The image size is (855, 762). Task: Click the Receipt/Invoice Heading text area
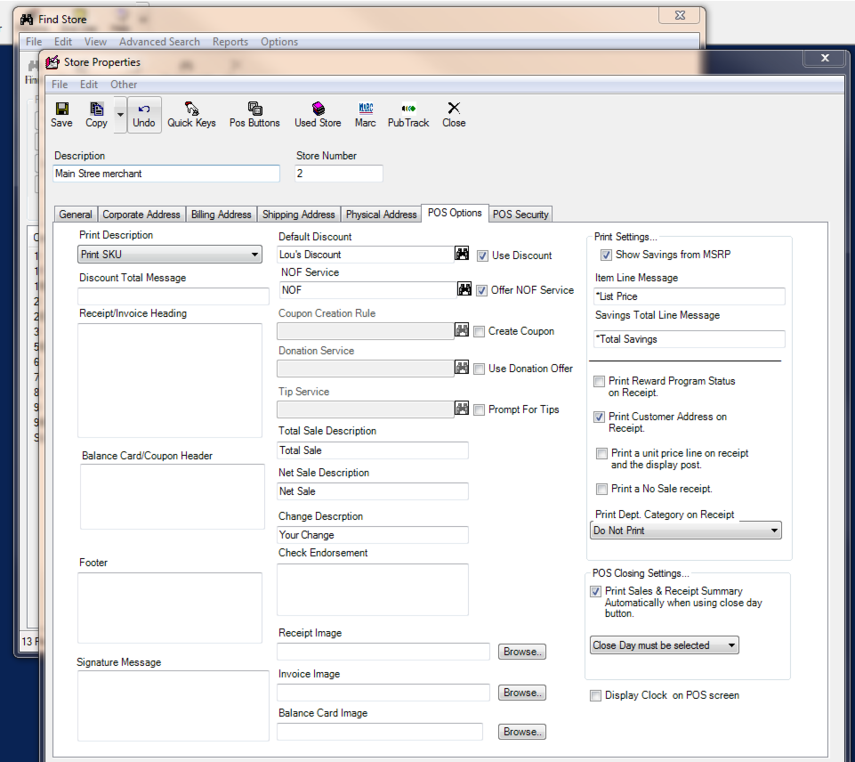tap(170, 380)
